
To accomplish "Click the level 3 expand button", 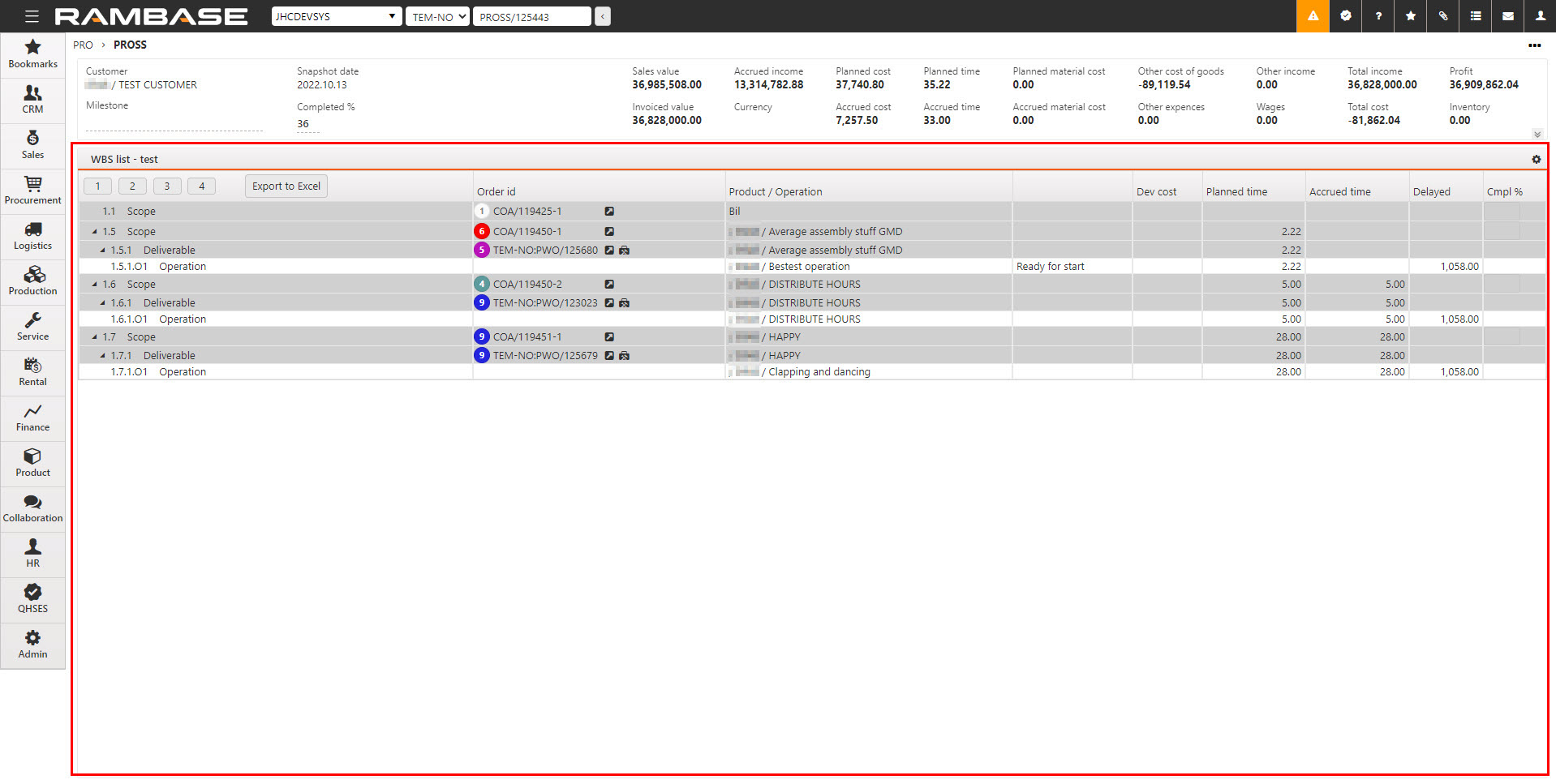I will (x=167, y=186).
